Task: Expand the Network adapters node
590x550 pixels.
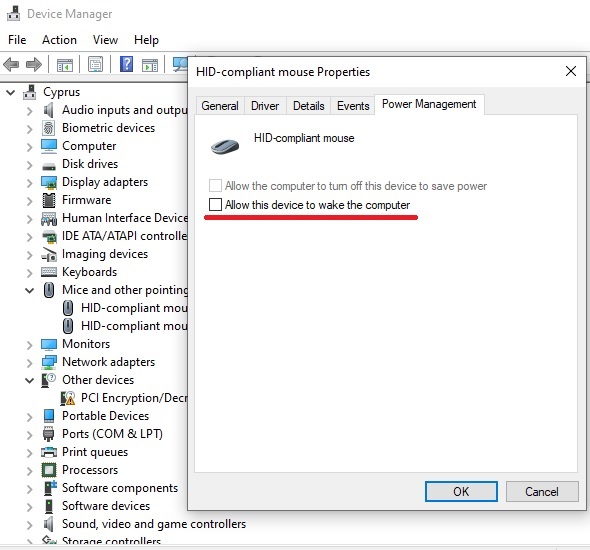Action: click(30, 363)
